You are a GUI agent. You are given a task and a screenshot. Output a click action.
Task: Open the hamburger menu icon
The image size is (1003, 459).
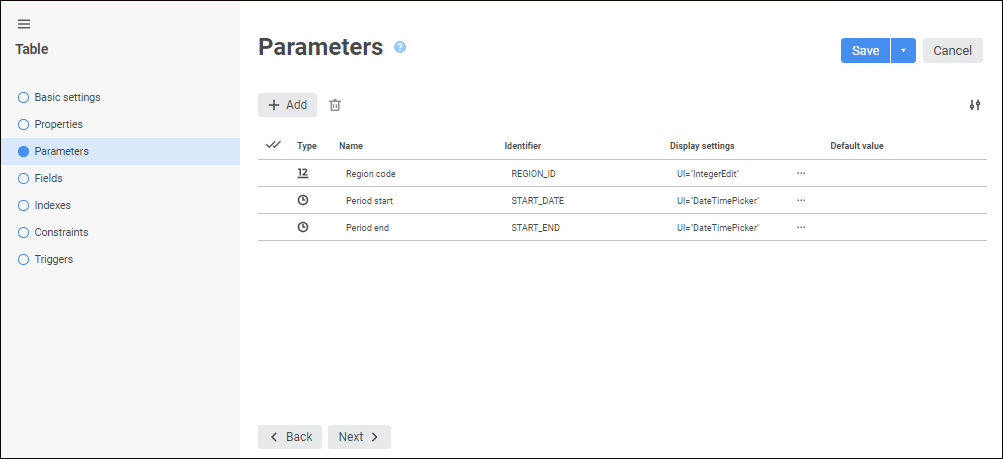[24, 24]
